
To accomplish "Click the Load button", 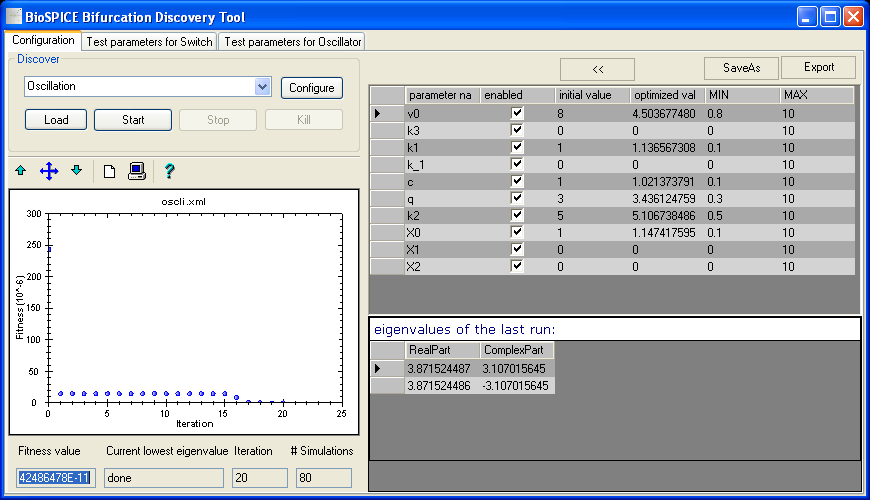I will (56, 120).
